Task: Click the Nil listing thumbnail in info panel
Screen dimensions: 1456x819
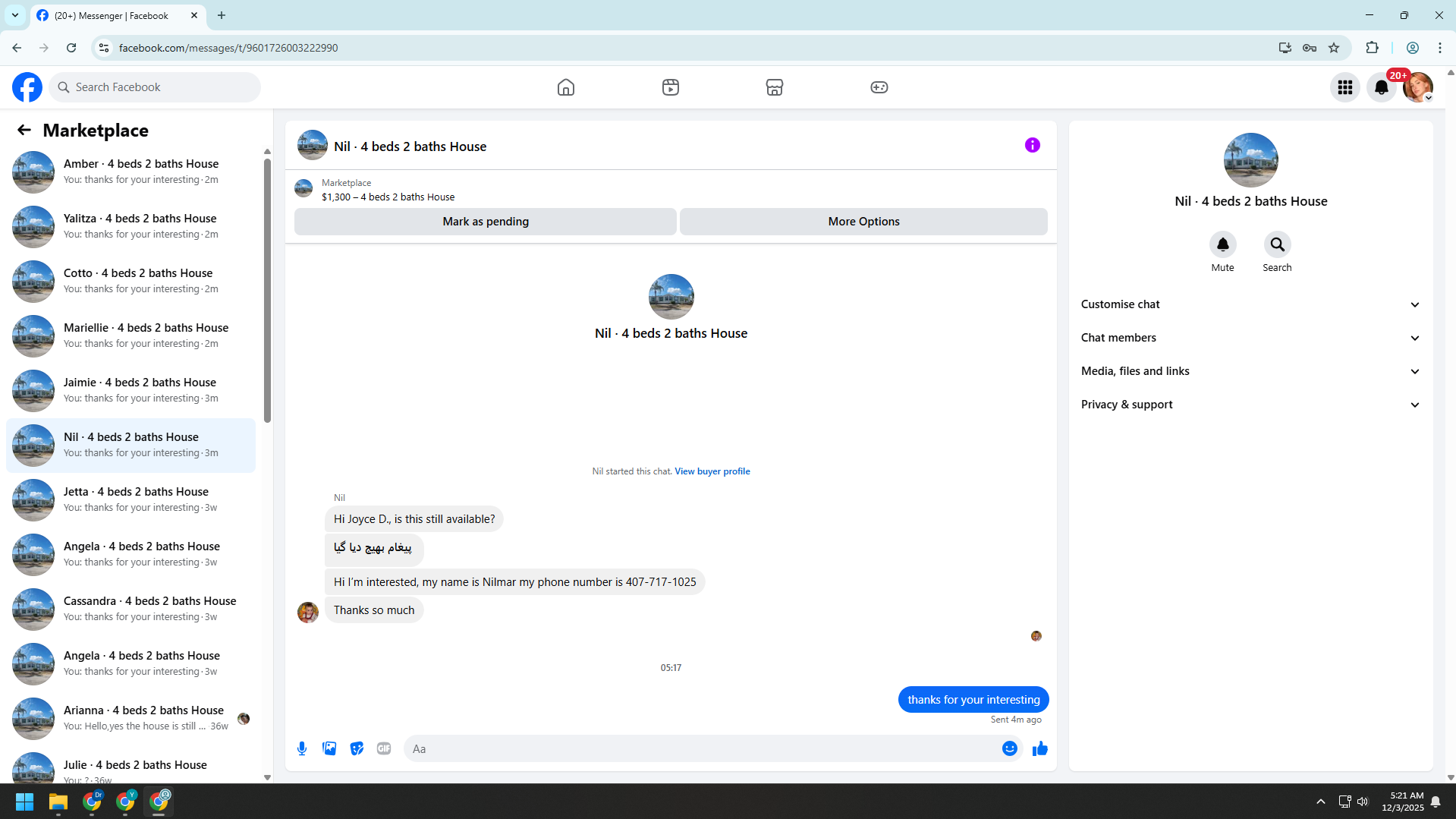Action: [x=1251, y=160]
